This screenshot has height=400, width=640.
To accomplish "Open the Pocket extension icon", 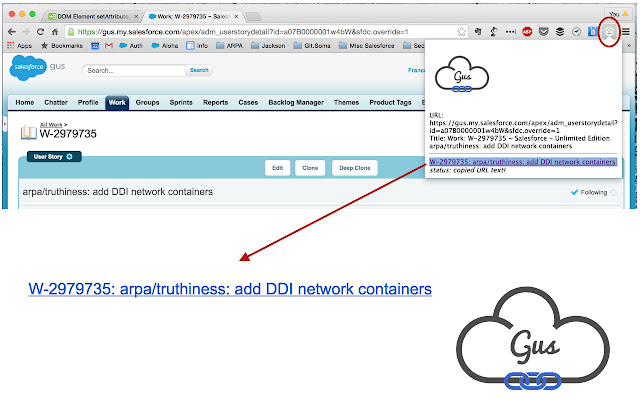I will tap(543, 31).
